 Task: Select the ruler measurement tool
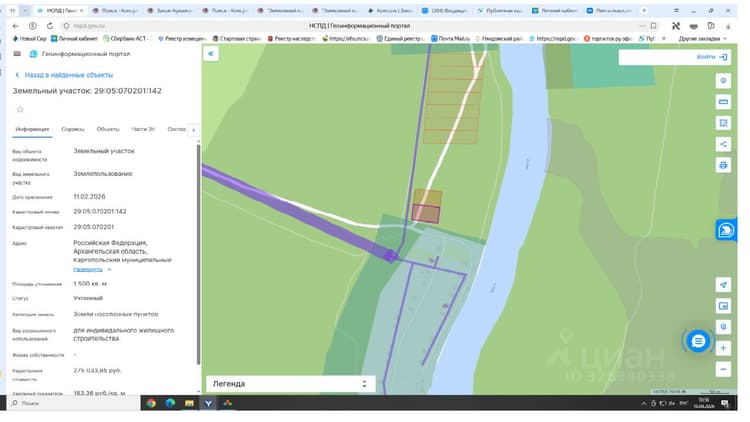723,102
